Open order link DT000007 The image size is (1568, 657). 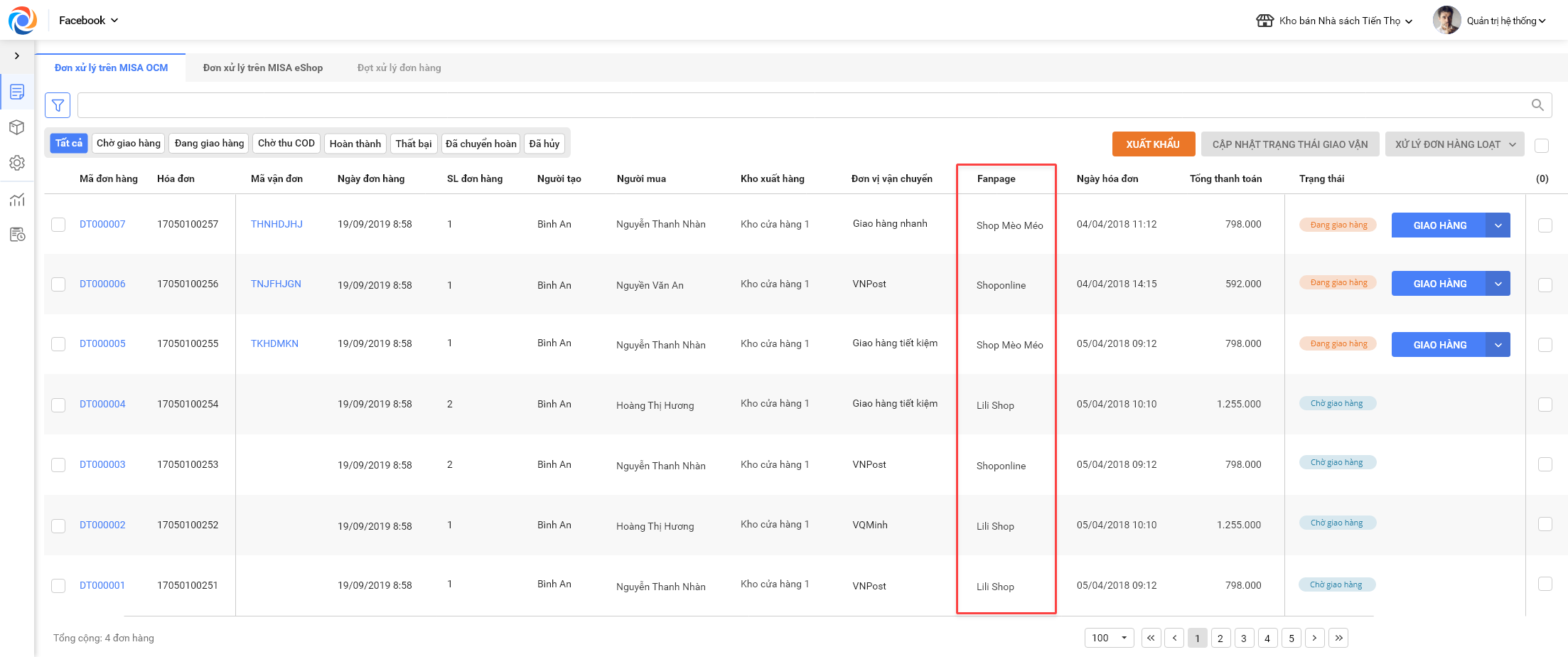[102, 224]
